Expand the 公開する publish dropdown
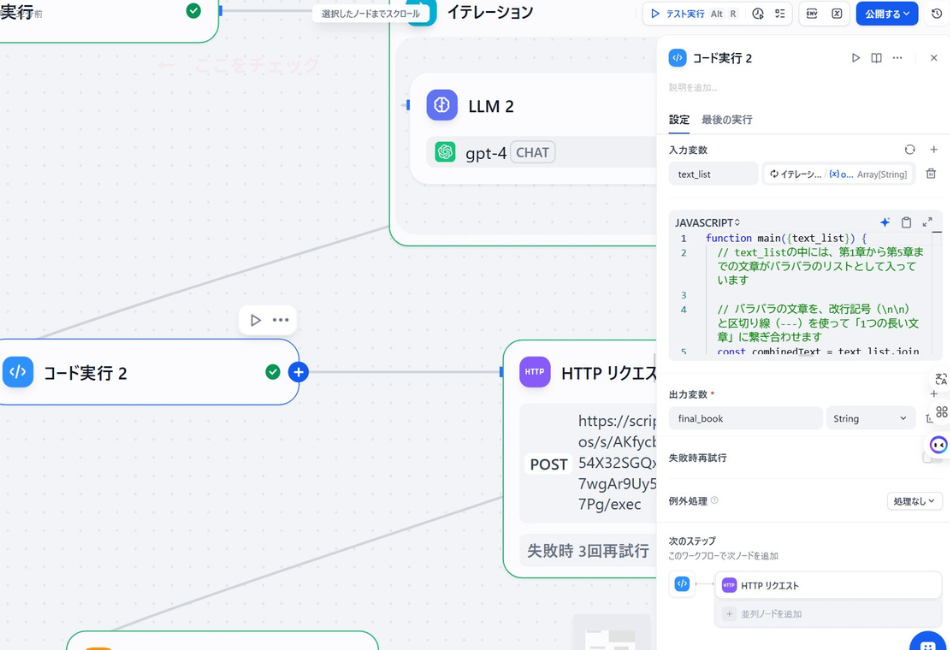The width and height of the screenshot is (950, 650). (x=887, y=14)
